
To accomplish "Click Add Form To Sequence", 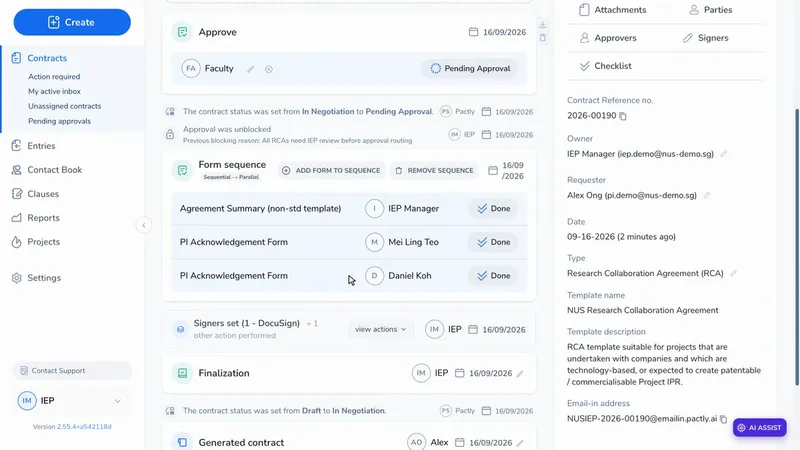I will [x=332, y=170].
